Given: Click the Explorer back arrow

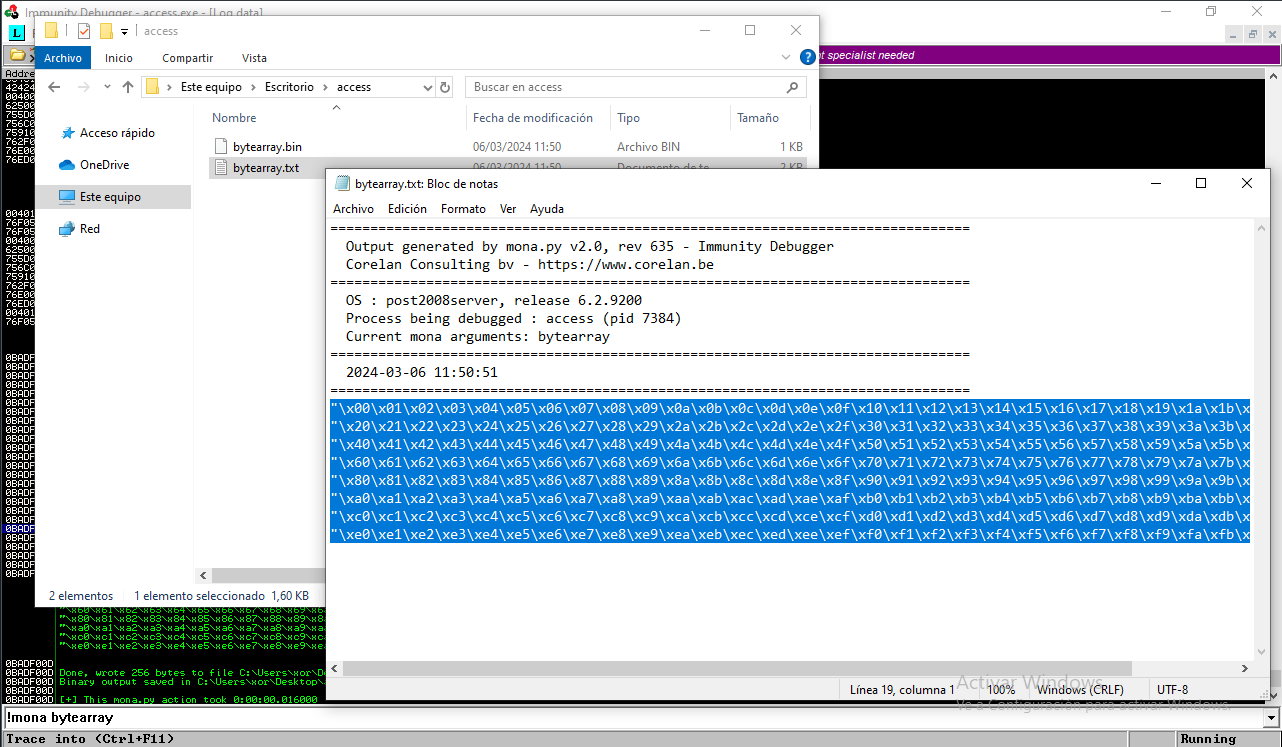Looking at the screenshot, I should pos(54,87).
